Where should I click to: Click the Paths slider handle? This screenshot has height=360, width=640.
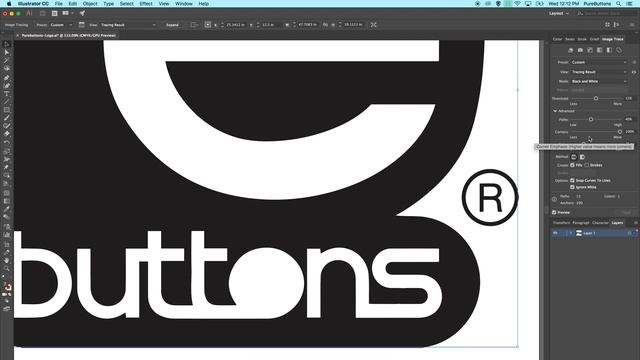coord(591,120)
